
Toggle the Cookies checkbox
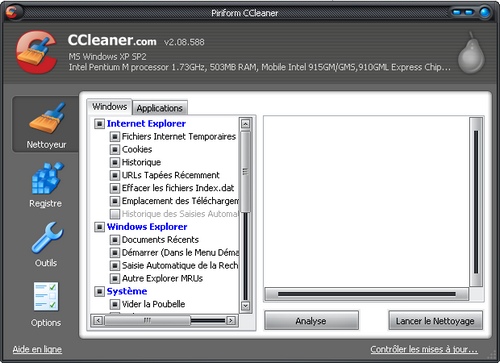click(115, 149)
